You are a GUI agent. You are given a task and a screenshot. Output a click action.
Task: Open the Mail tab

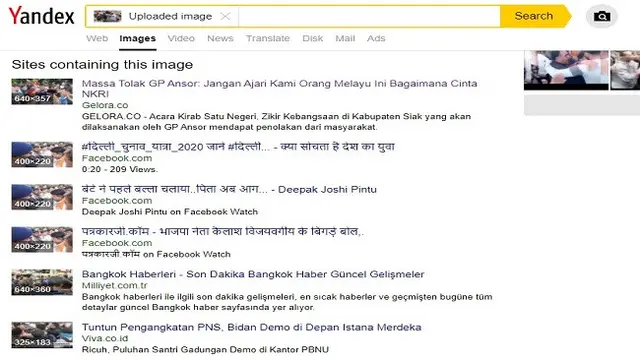pos(345,38)
